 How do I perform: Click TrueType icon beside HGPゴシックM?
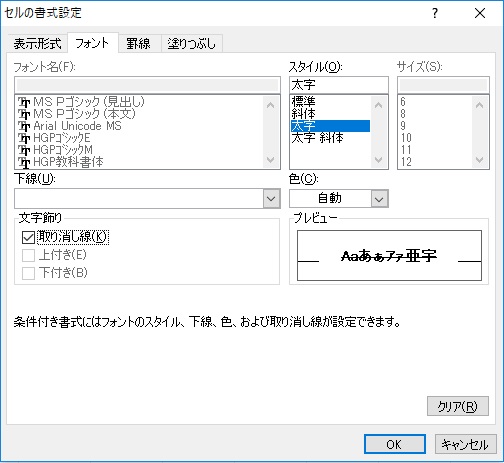[x=24, y=151]
